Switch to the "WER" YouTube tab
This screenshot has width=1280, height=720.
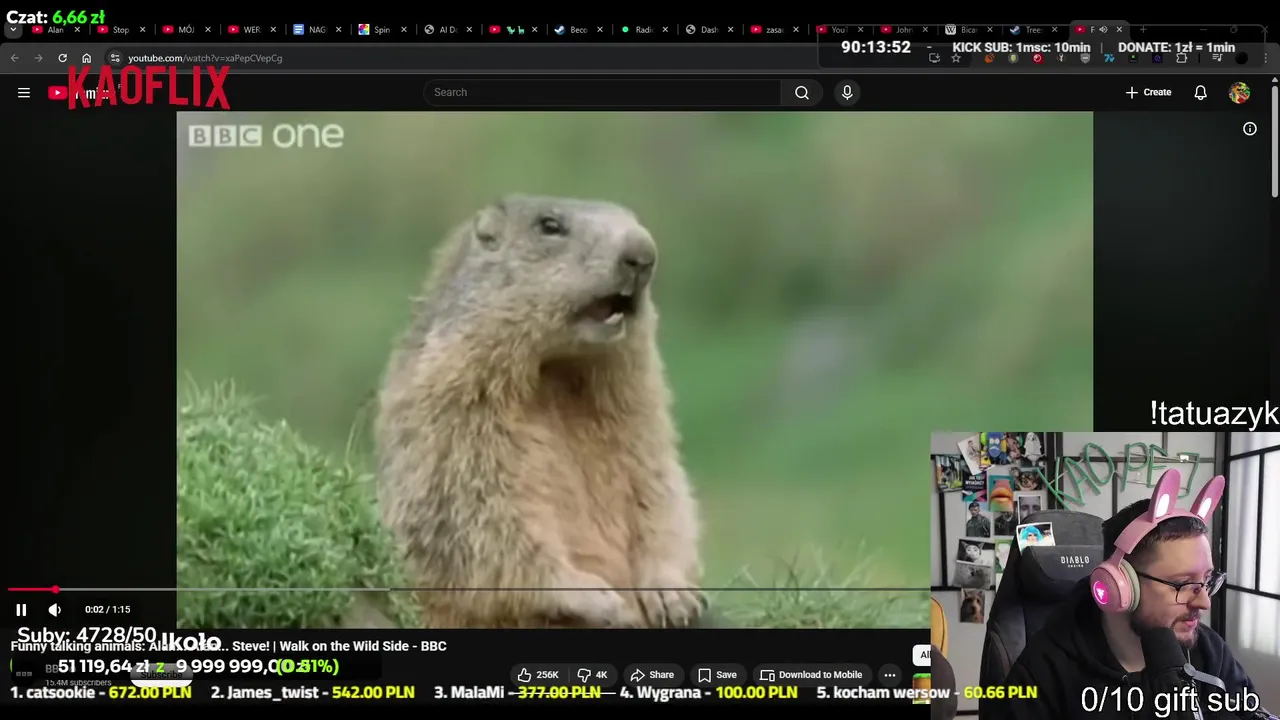(x=251, y=30)
